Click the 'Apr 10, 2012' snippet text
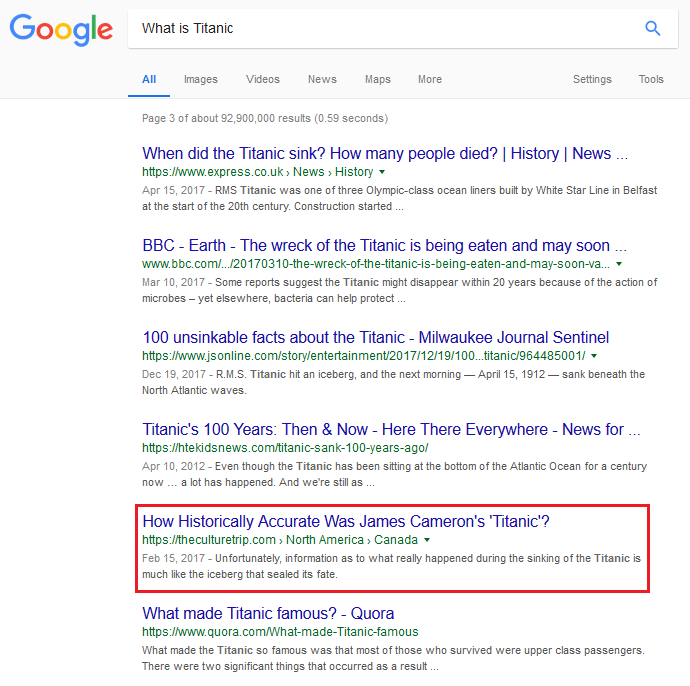The width and height of the screenshot is (690, 686). 394,474
